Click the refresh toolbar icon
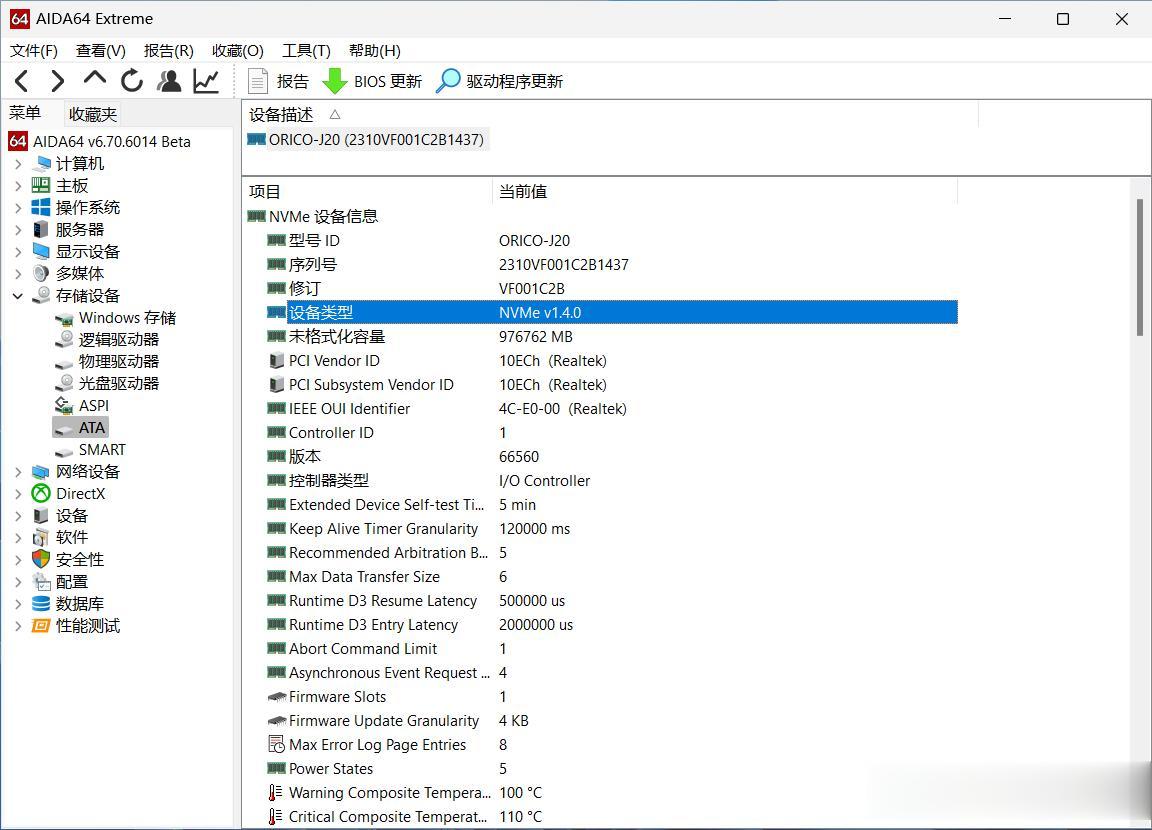This screenshot has width=1152, height=830. tap(132, 81)
